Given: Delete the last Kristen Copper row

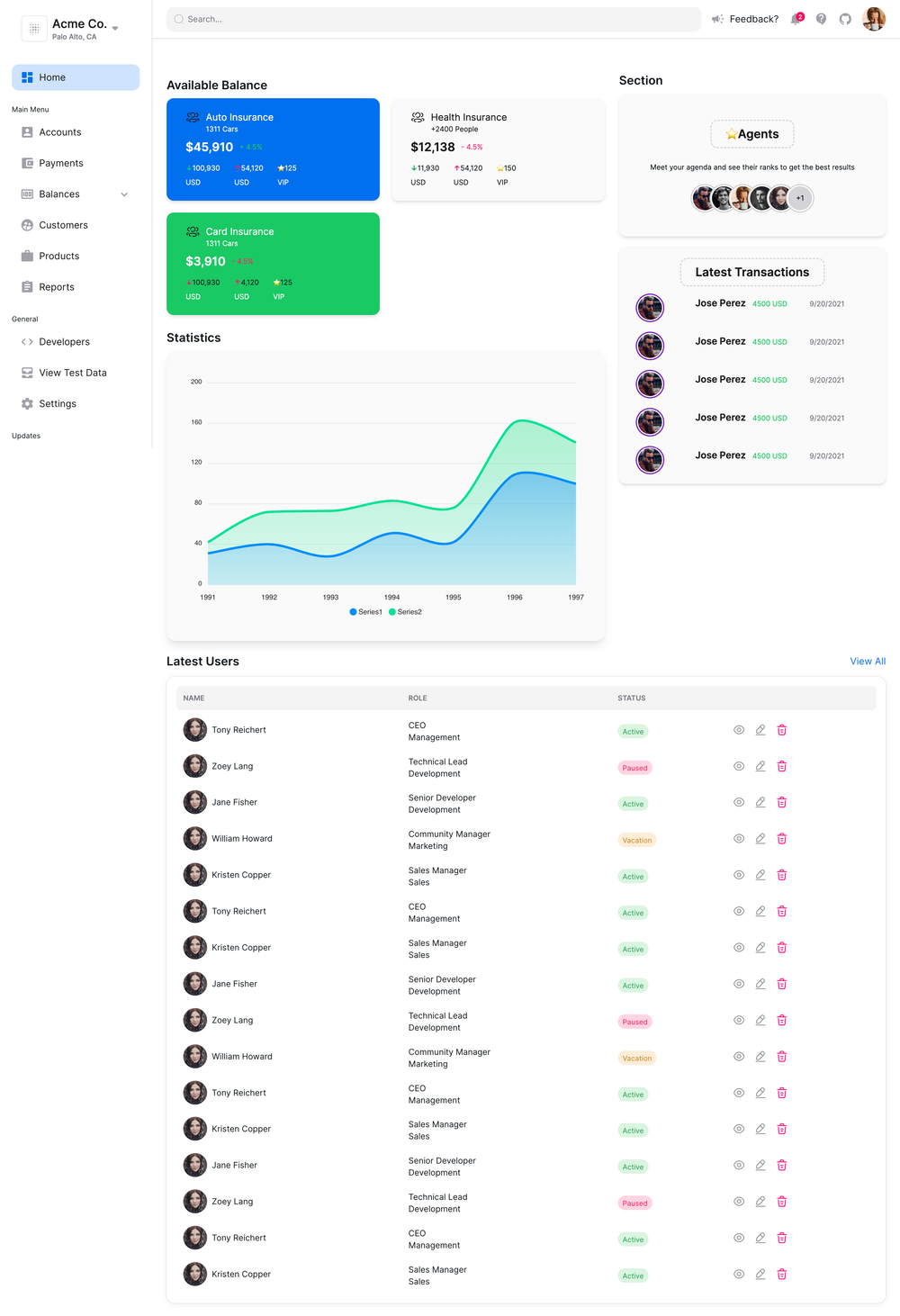Looking at the screenshot, I should (782, 1274).
